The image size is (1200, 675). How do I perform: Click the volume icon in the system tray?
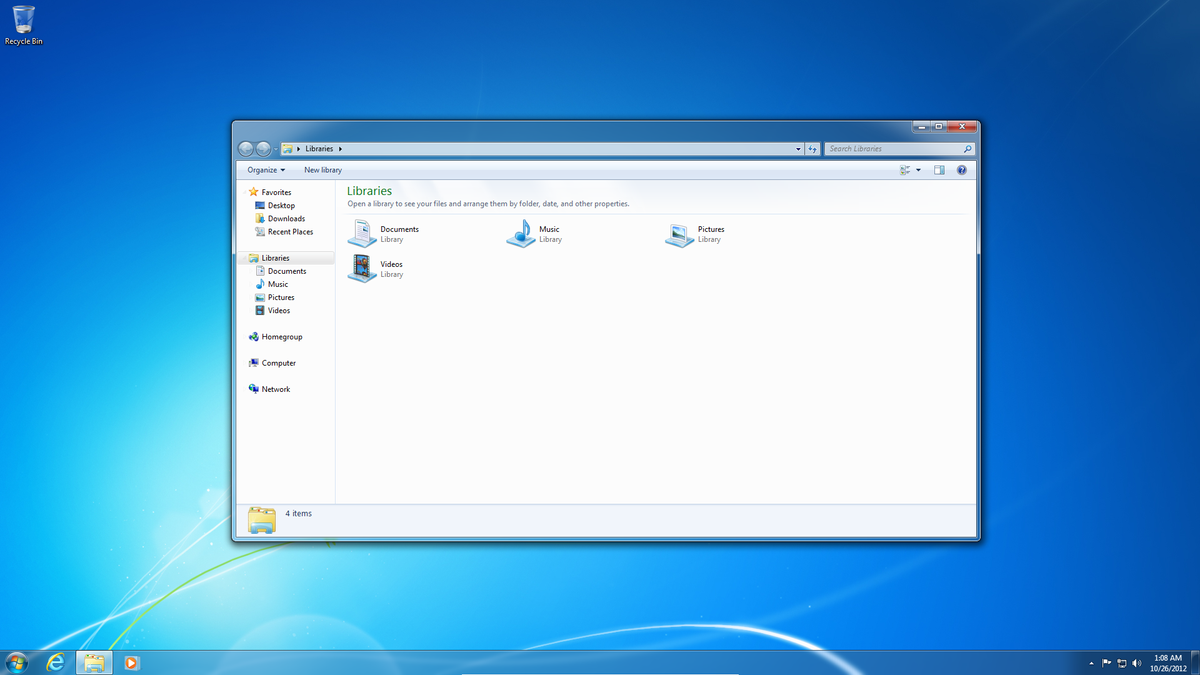tap(1136, 662)
